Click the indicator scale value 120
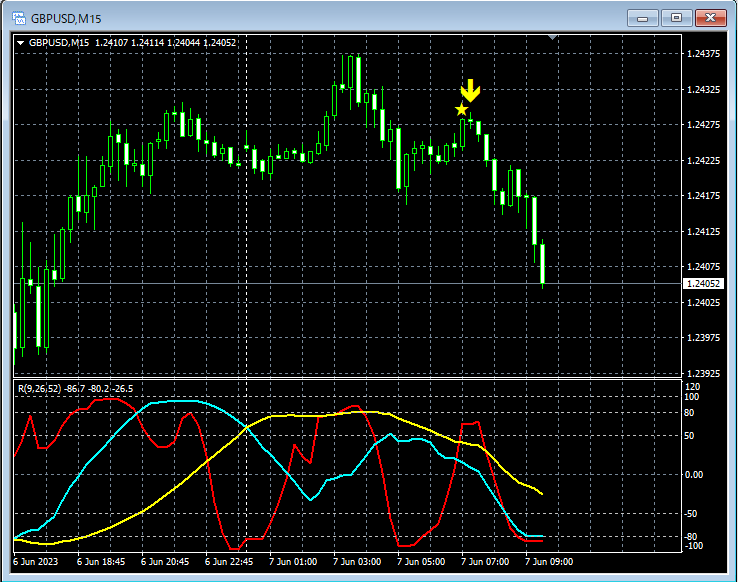Screen dimensions: 739x582 (x=692, y=385)
